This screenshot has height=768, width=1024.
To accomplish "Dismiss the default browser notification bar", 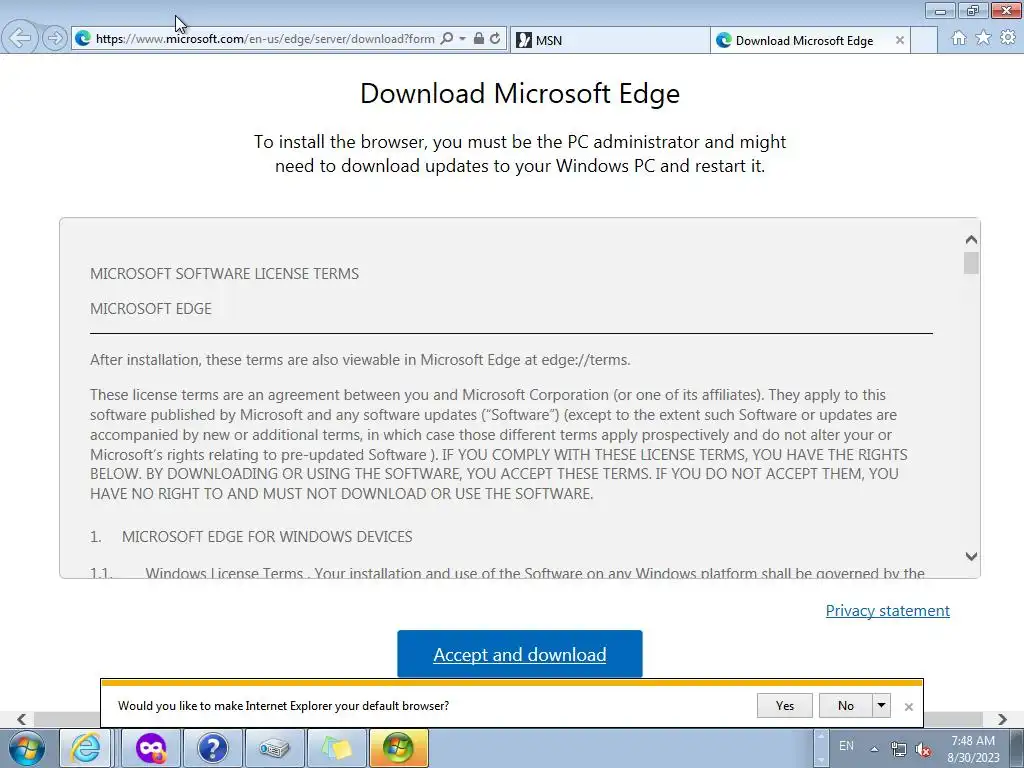I will [x=908, y=707].
